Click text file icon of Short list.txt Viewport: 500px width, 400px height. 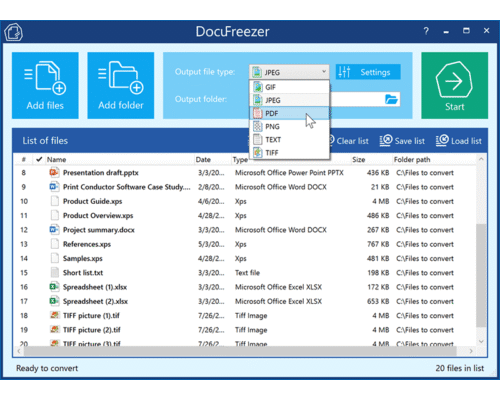54,273
